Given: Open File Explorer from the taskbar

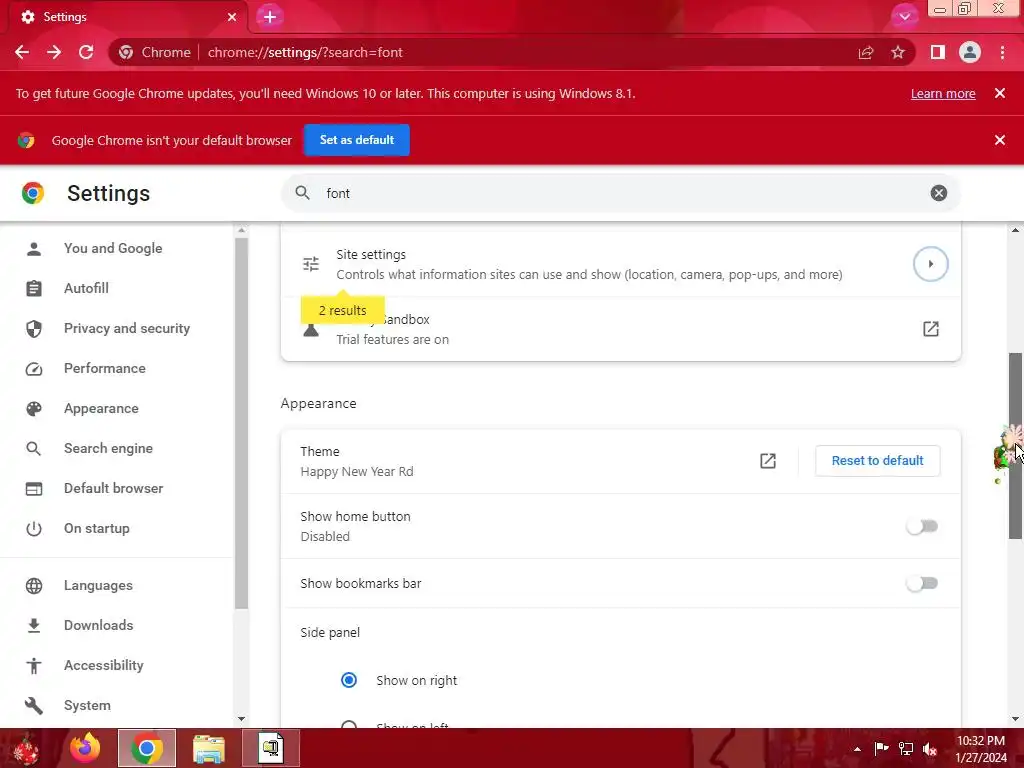Looking at the screenshot, I should point(208,748).
